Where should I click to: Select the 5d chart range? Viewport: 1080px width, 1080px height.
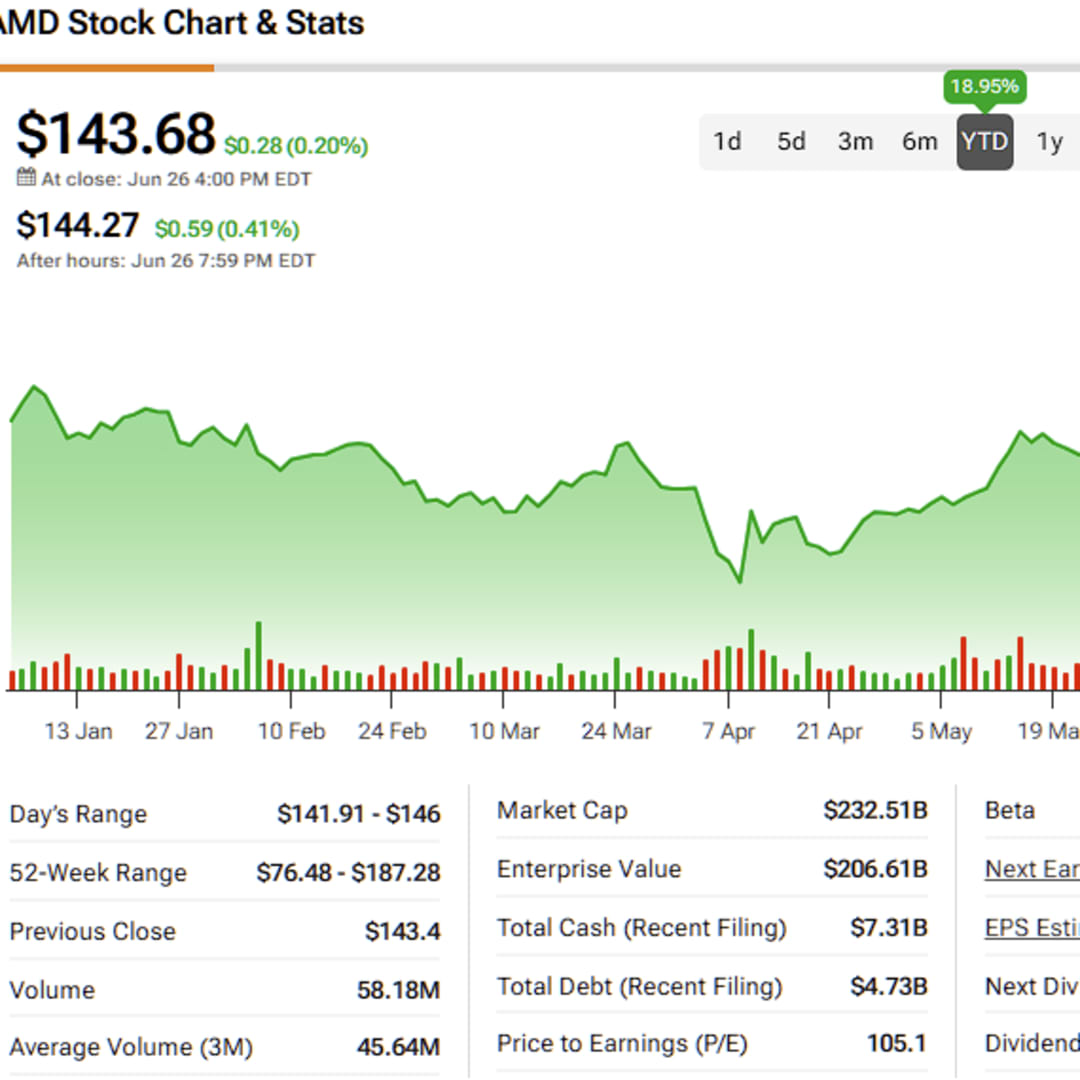click(791, 142)
